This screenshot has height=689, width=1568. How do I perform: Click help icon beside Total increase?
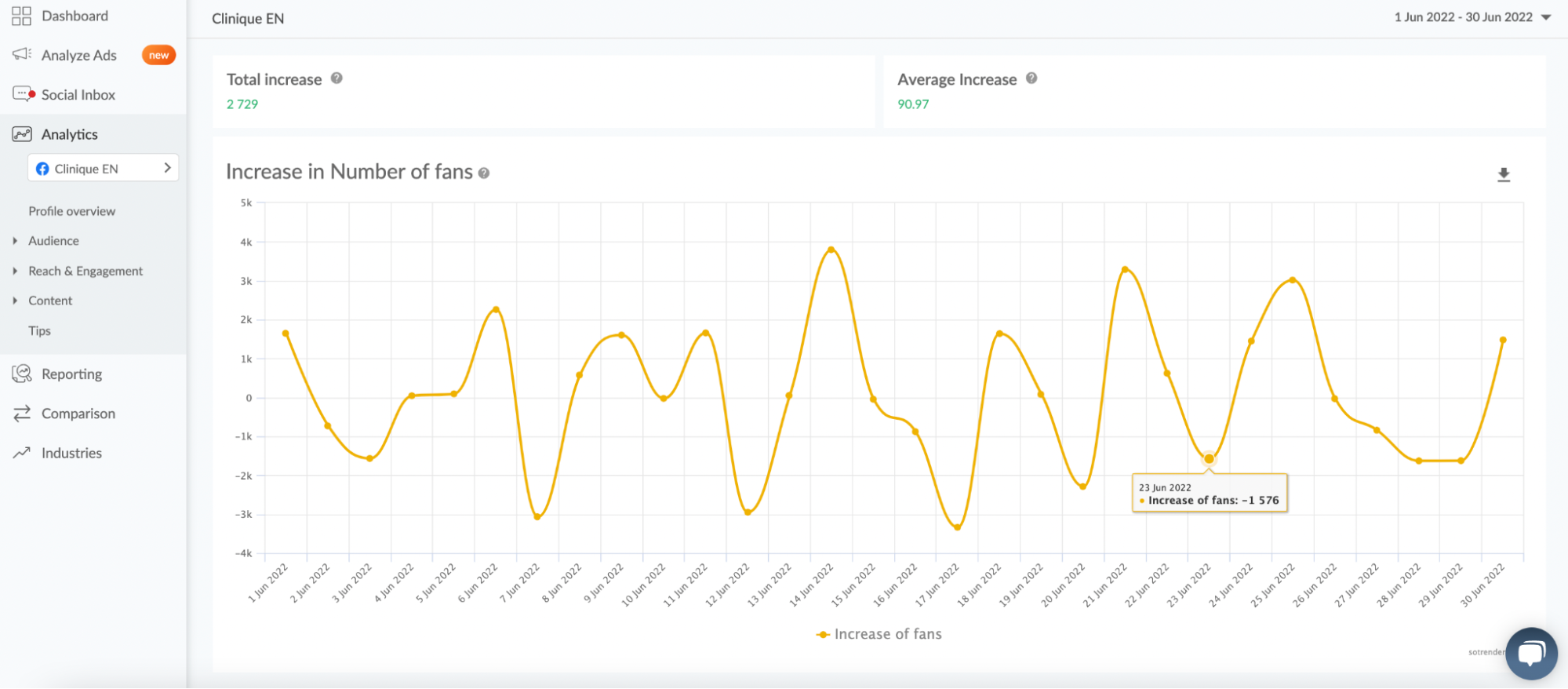(x=337, y=78)
